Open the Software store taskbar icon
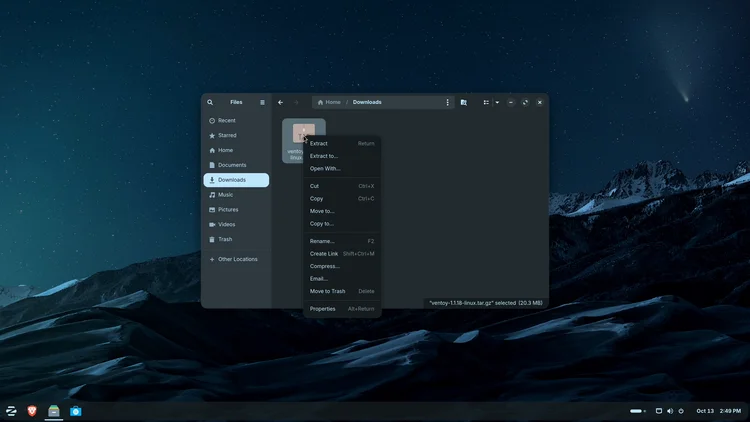Image resolution: width=750 pixels, height=422 pixels. [76, 411]
